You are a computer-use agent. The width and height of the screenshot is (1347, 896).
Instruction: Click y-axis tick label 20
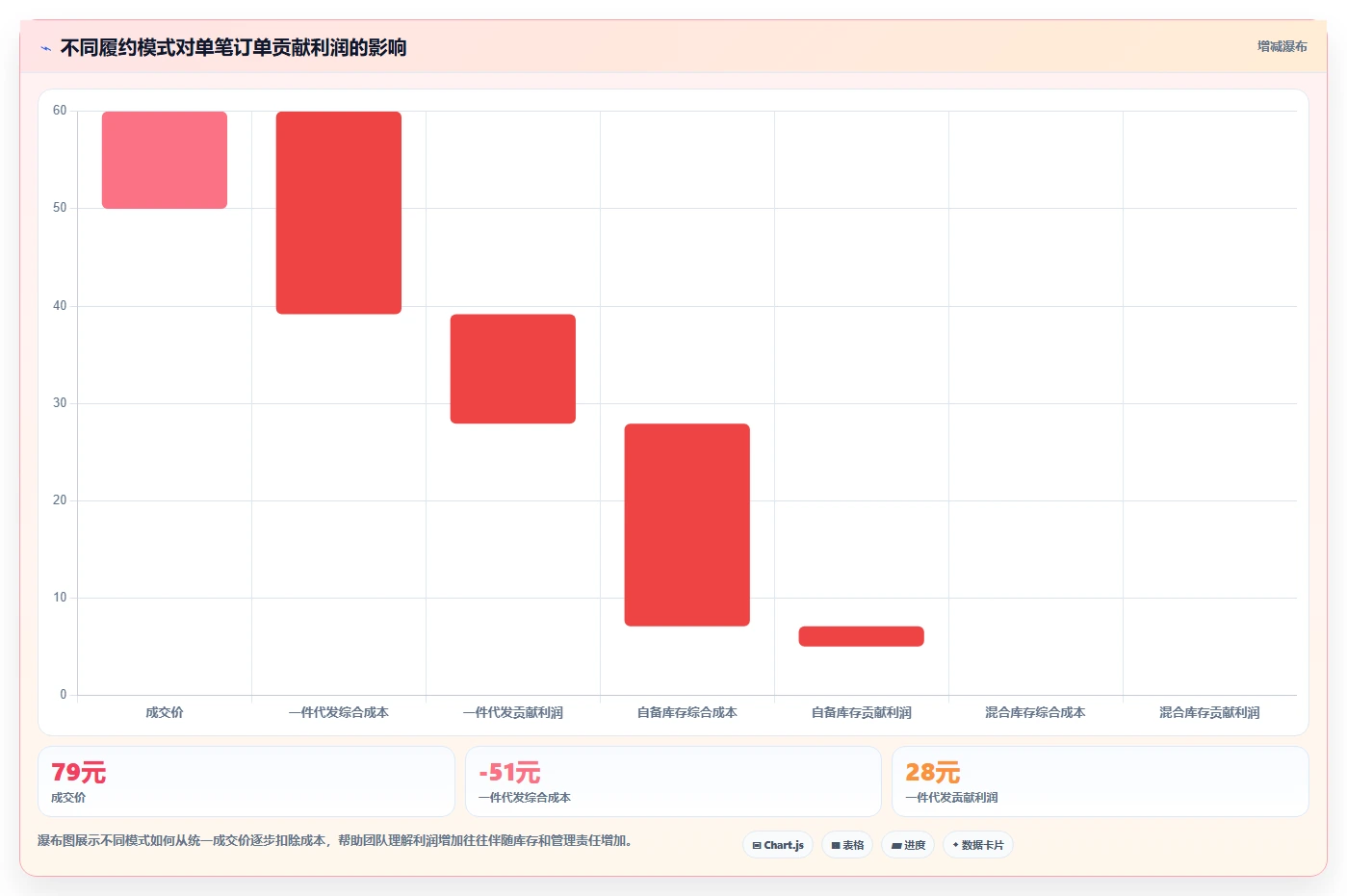[x=60, y=500]
